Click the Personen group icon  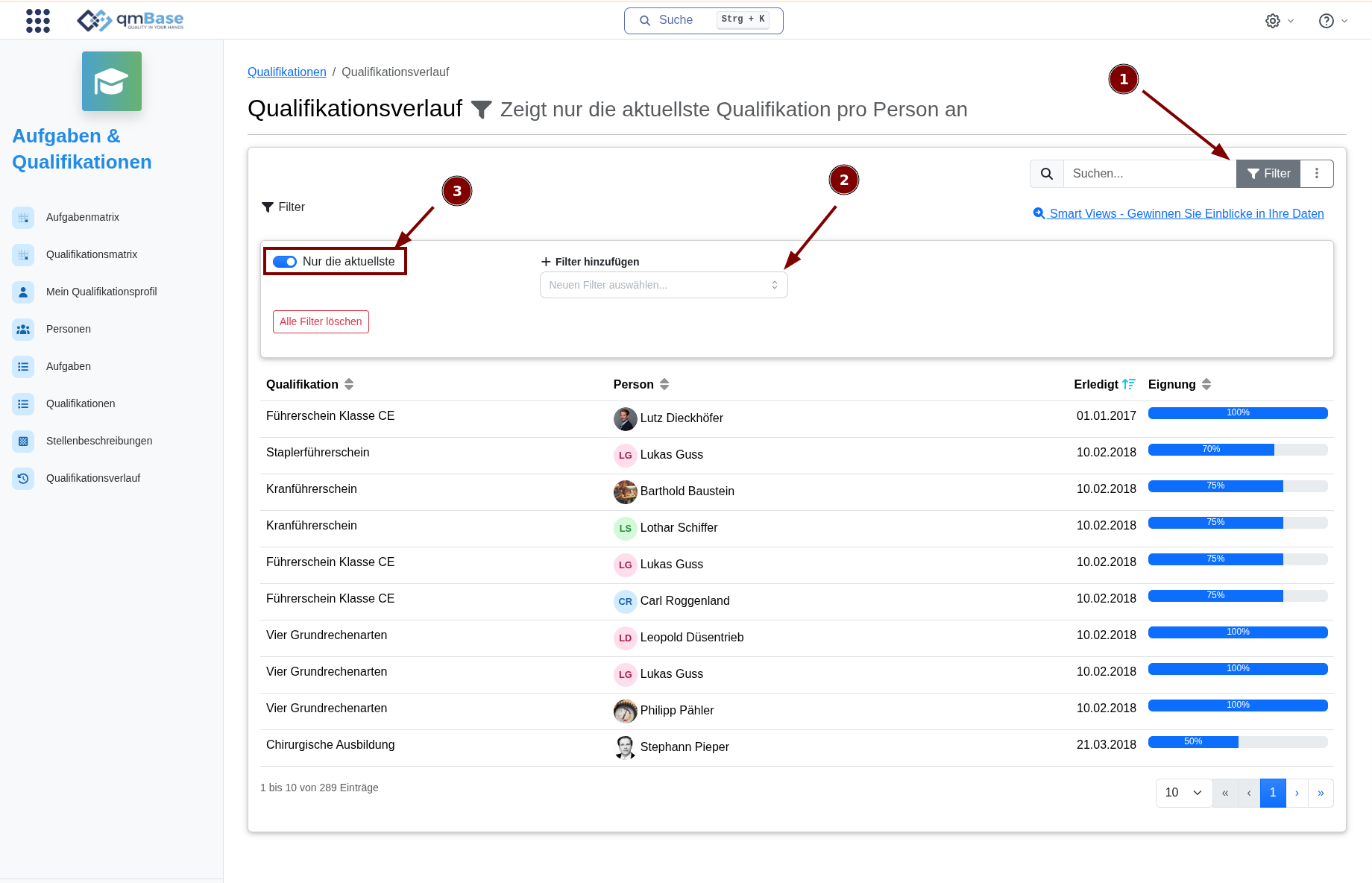pos(23,330)
